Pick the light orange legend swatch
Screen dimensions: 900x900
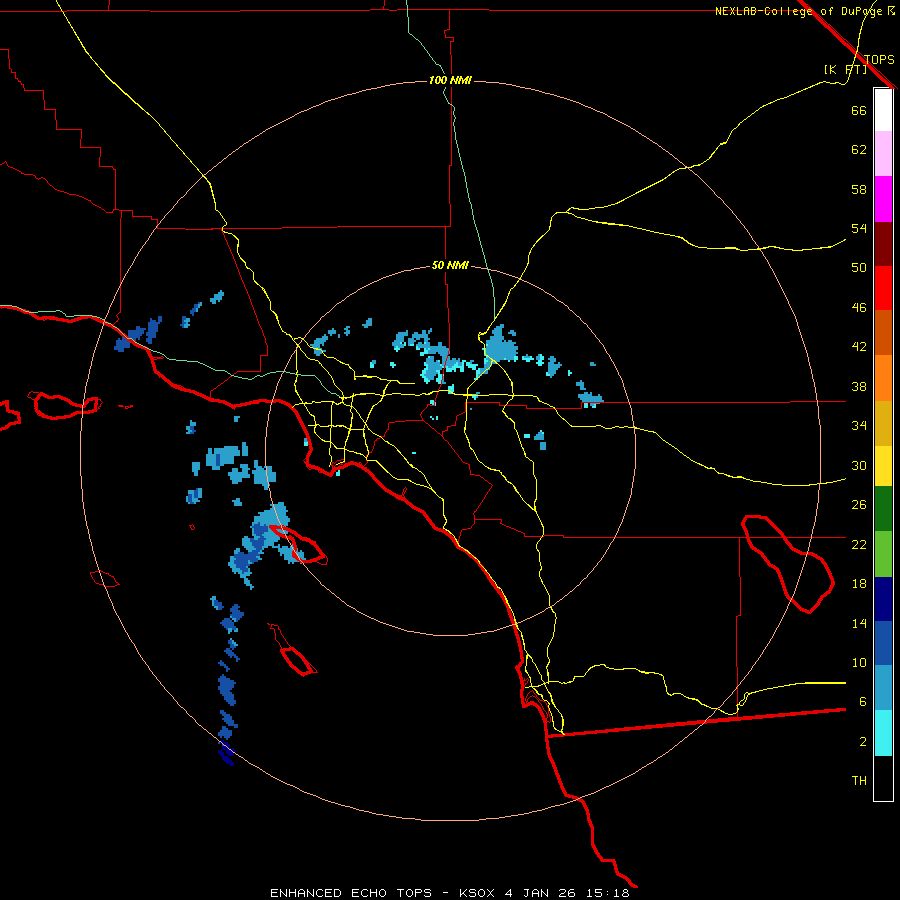pos(883,378)
